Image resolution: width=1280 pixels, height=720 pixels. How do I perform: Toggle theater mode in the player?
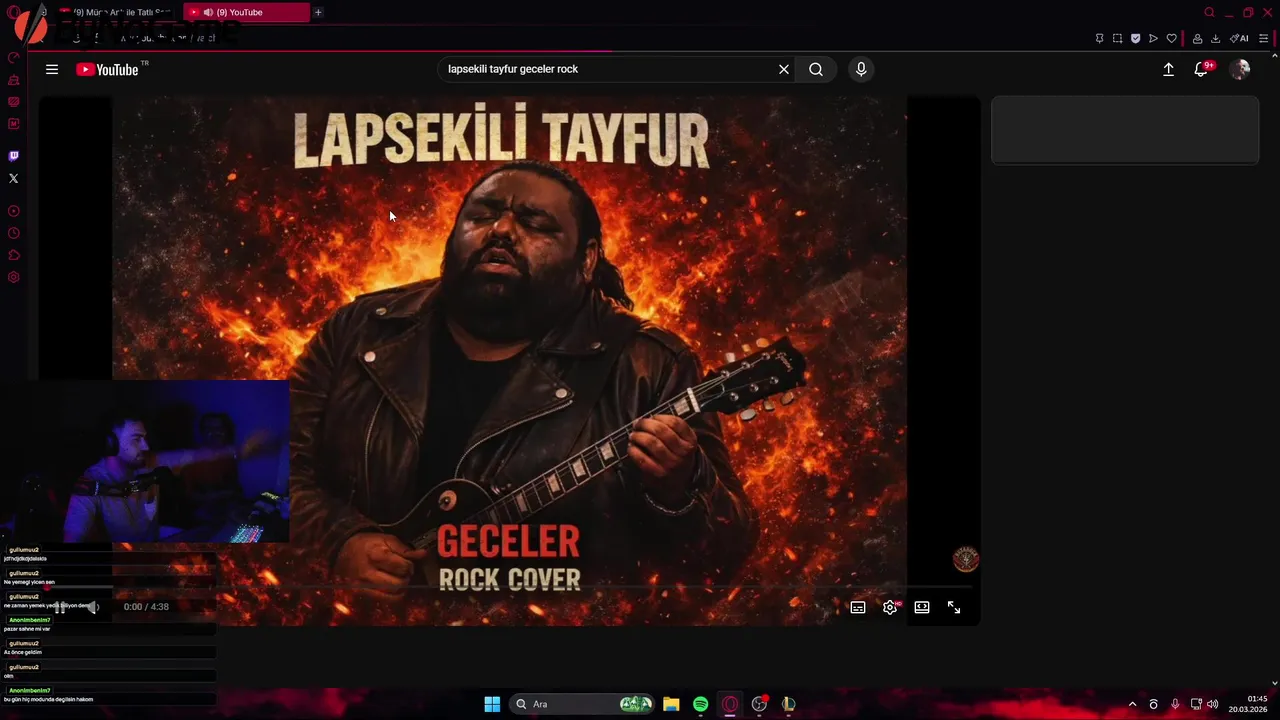click(x=922, y=607)
